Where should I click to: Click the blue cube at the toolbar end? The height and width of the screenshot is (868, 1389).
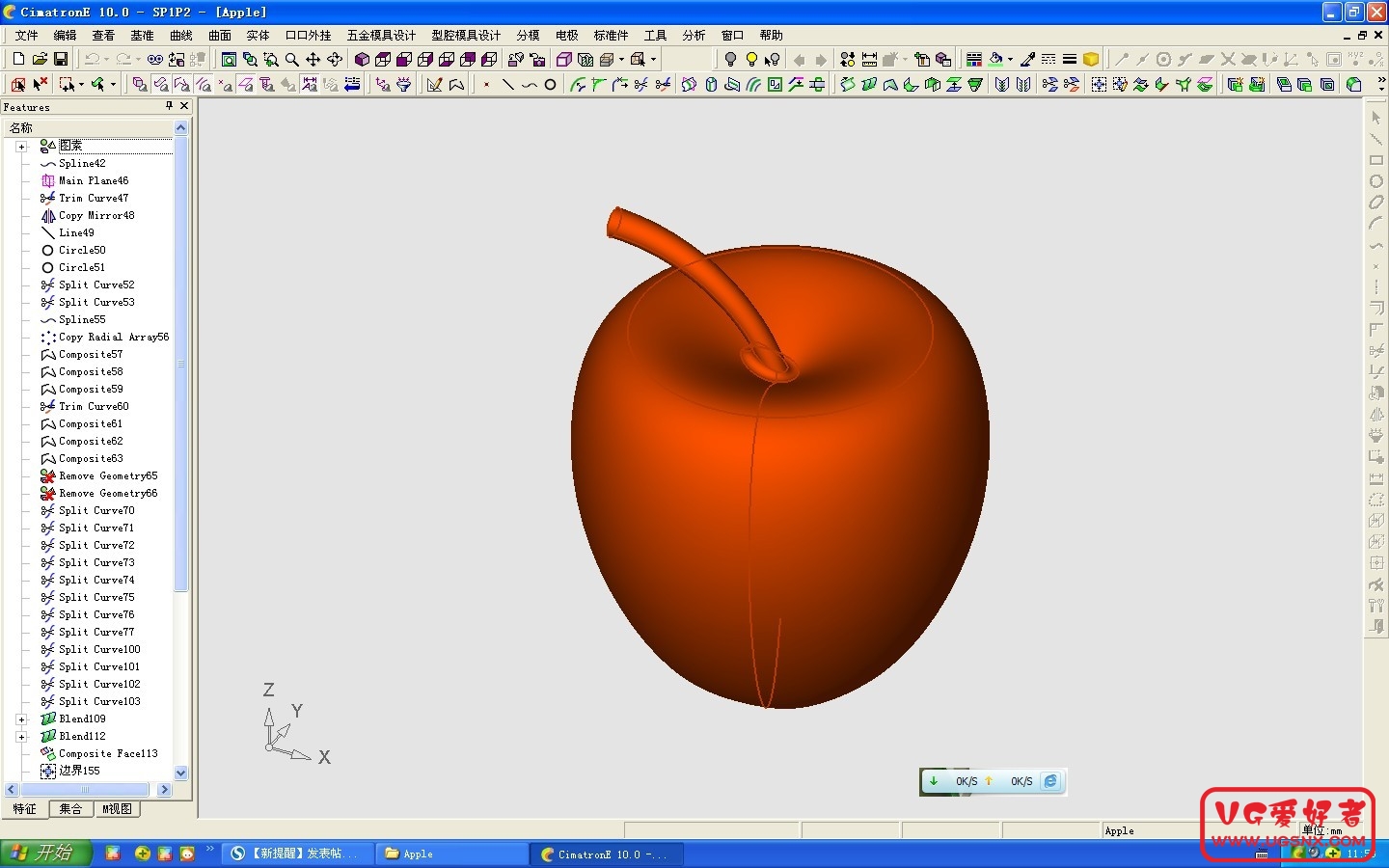click(1354, 85)
